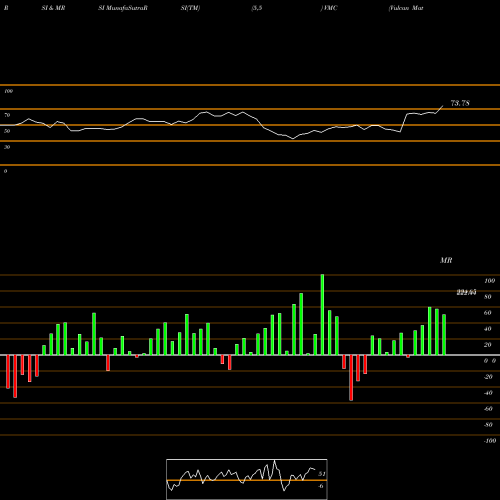
Task: Click the RSI axis label 100 on the left
Action: point(8,91)
